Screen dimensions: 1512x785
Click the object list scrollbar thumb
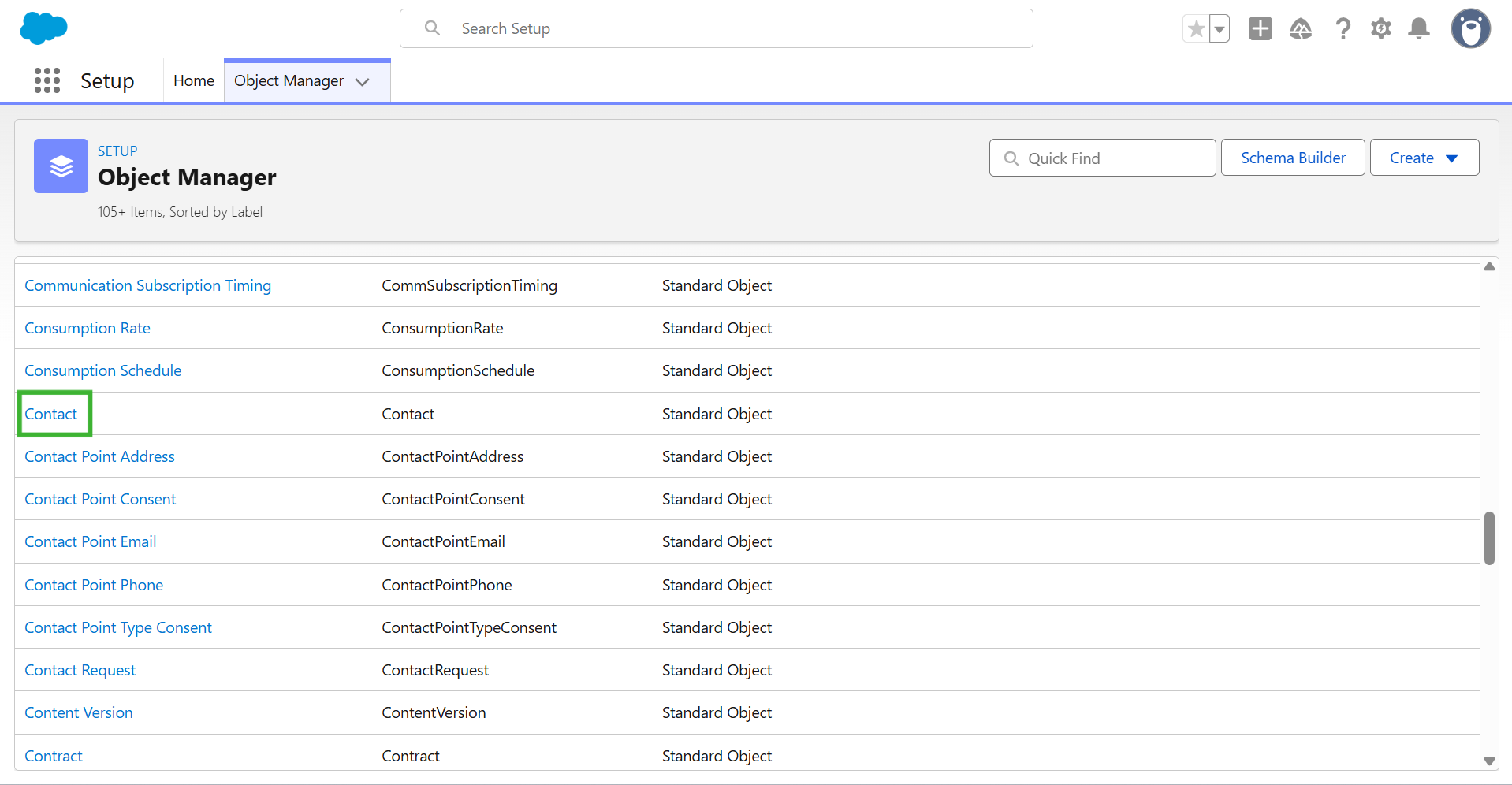pyautogui.click(x=1489, y=538)
